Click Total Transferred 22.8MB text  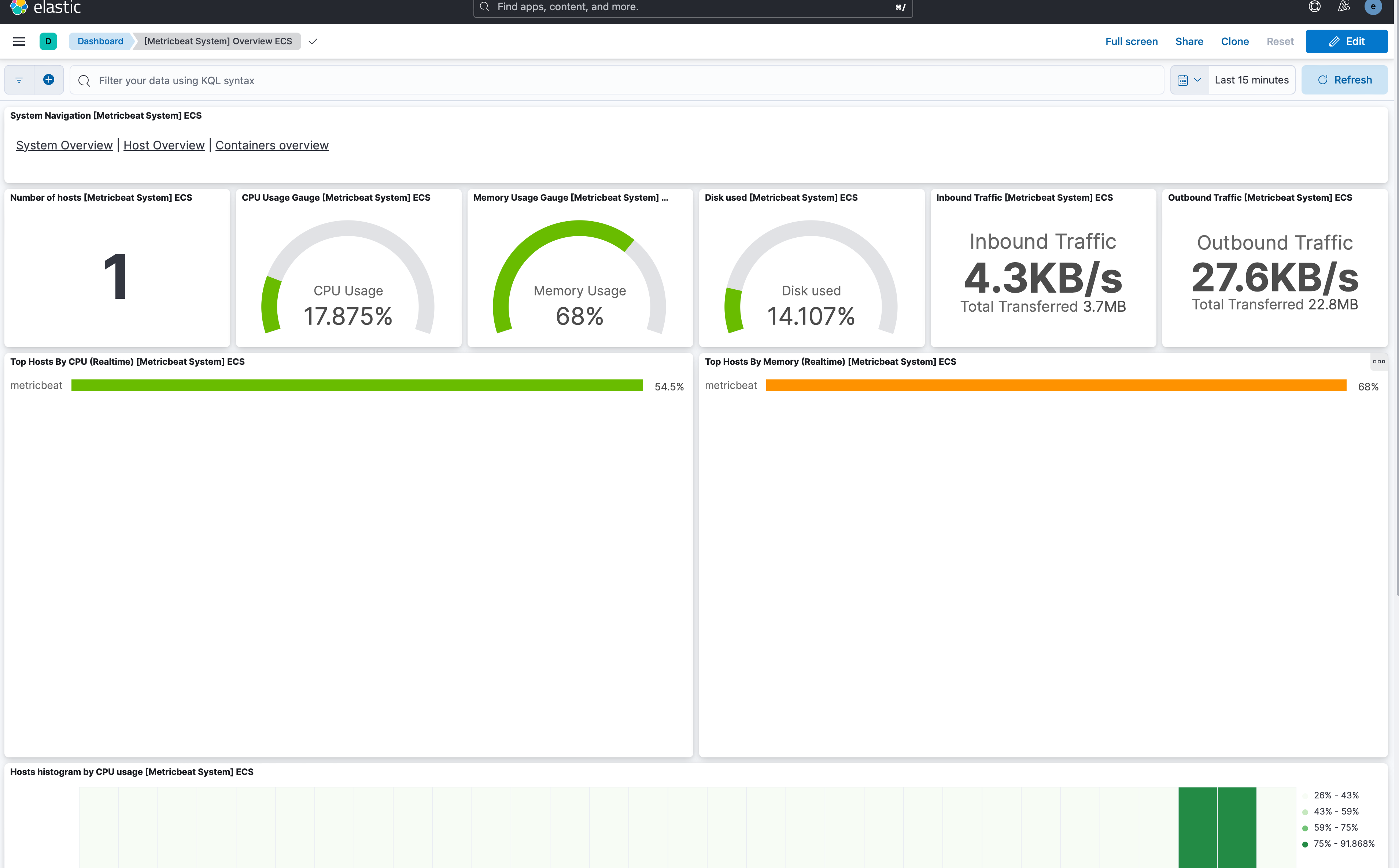[x=1275, y=304]
